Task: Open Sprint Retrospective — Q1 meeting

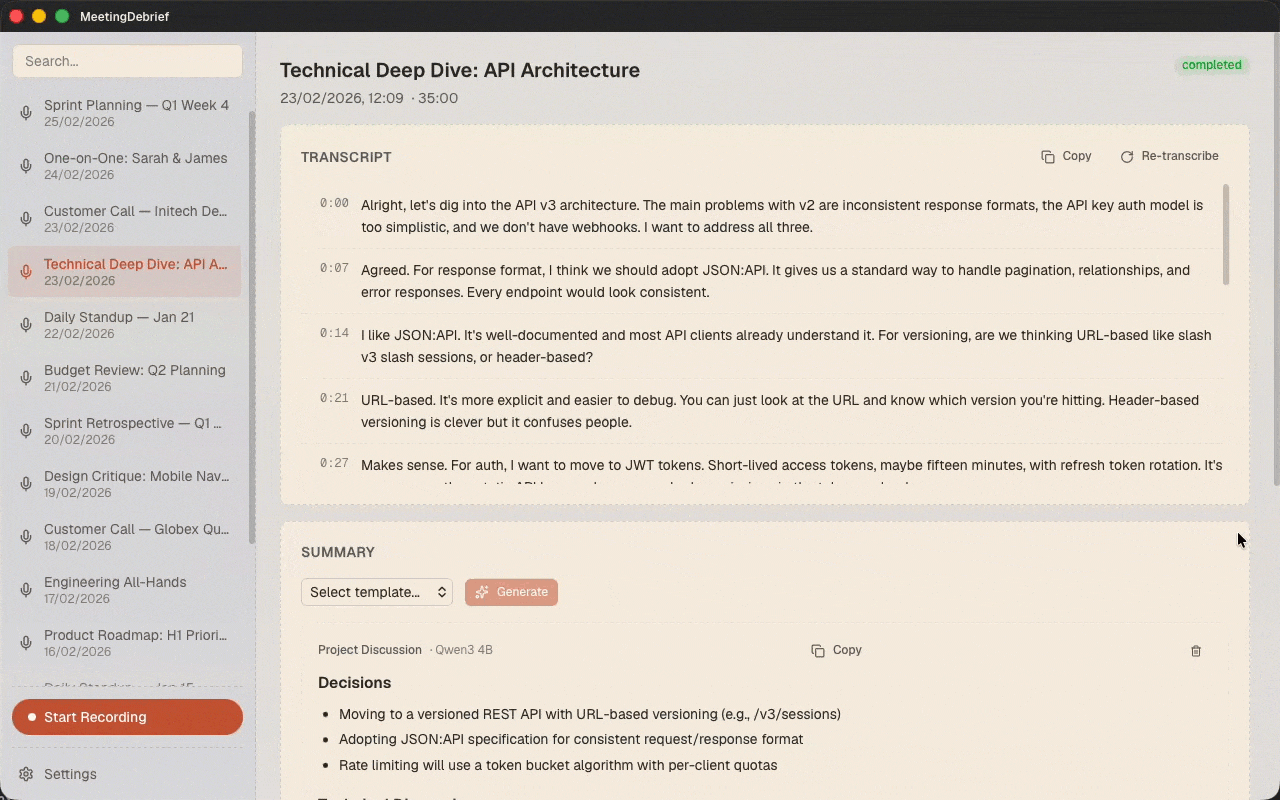Action: tap(125, 431)
